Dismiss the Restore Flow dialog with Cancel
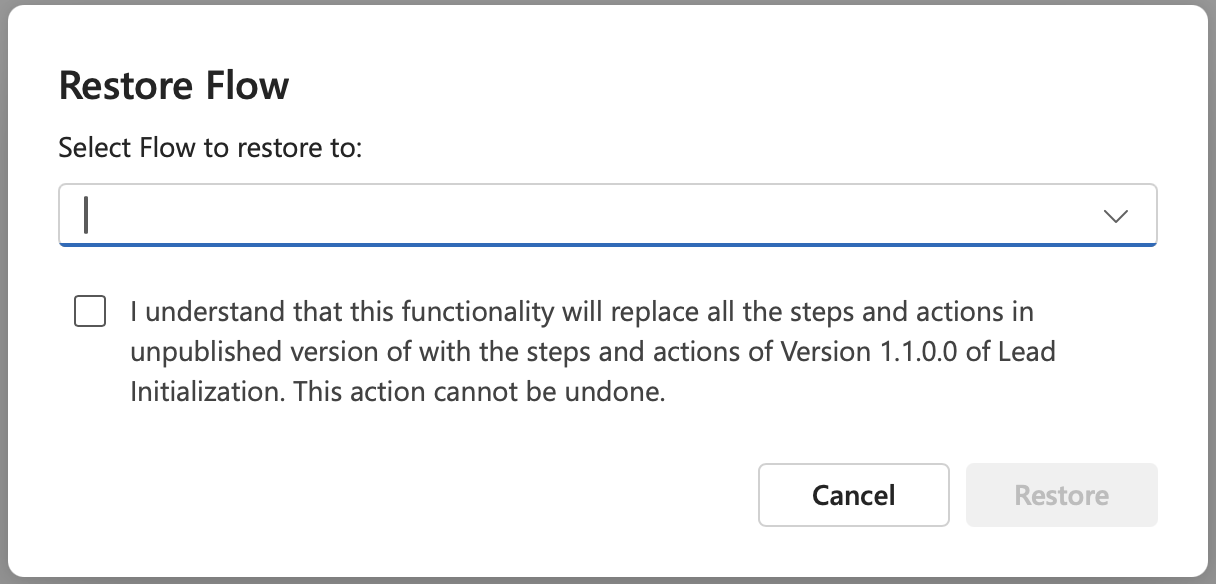The width and height of the screenshot is (1216, 584). click(853, 495)
